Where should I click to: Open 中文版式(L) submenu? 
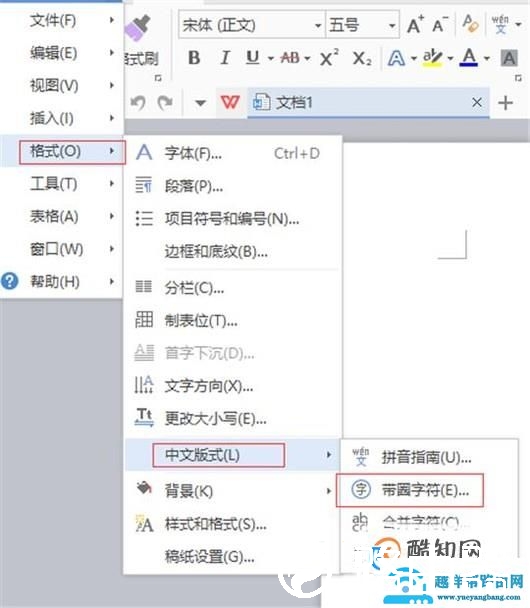[x=233, y=454]
